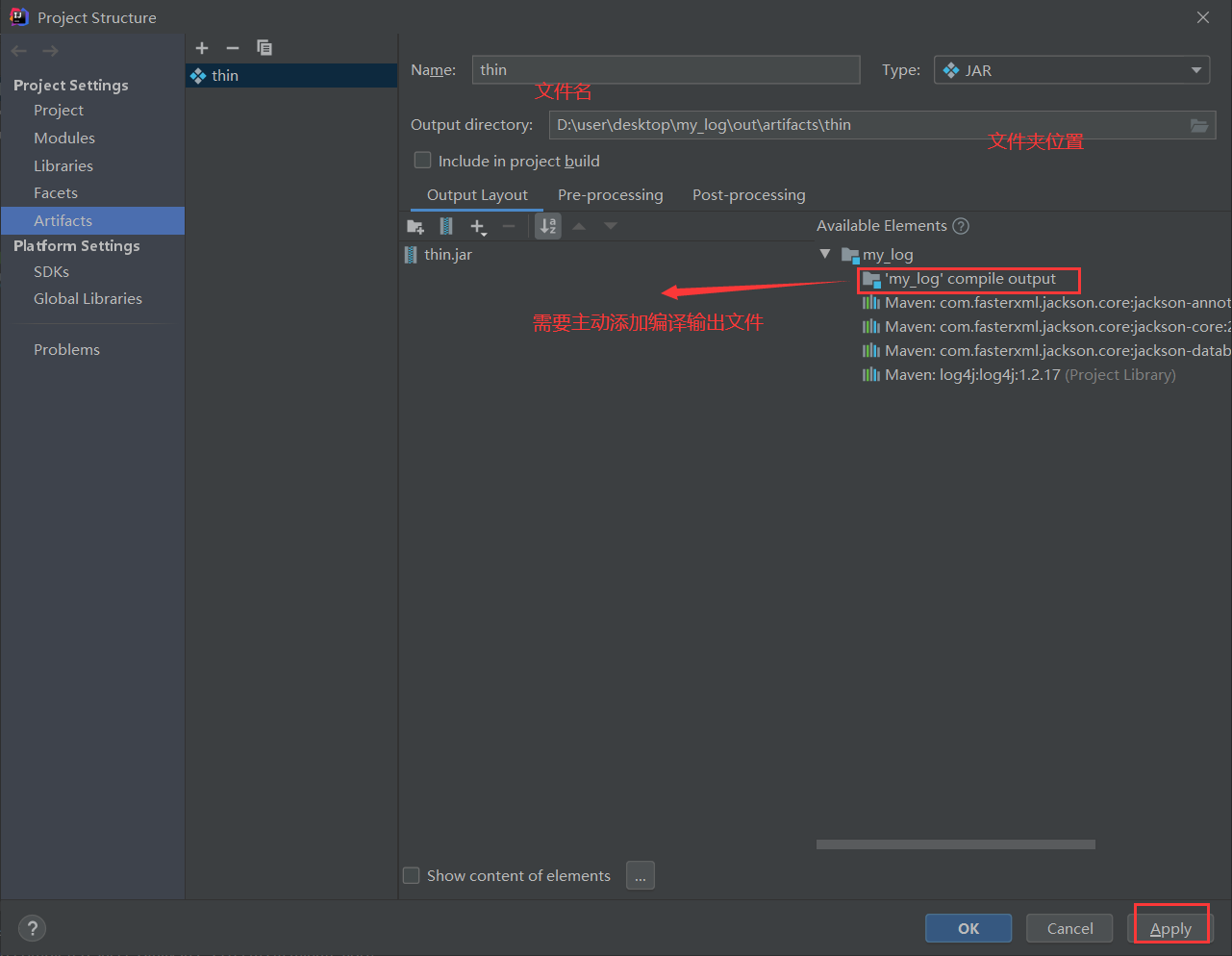
Task: Click the log4j library icon
Action: (871, 375)
